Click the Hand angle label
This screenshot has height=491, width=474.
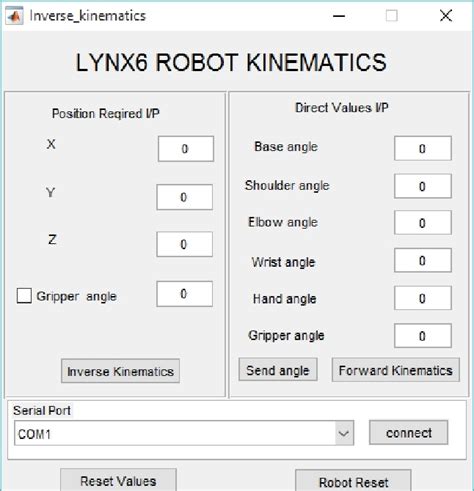[284, 299]
